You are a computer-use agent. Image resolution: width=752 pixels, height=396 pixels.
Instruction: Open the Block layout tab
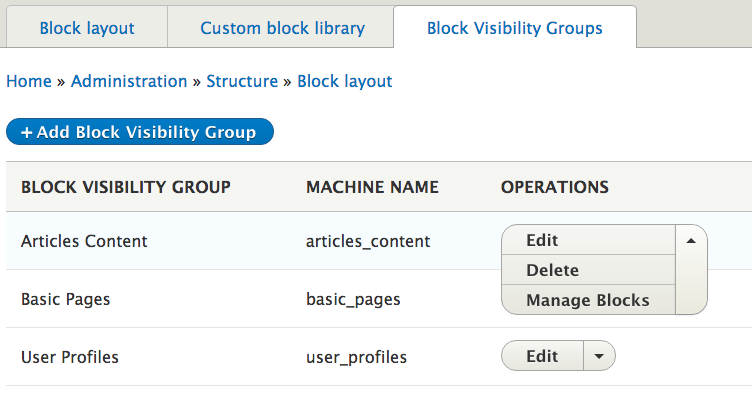(x=87, y=28)
